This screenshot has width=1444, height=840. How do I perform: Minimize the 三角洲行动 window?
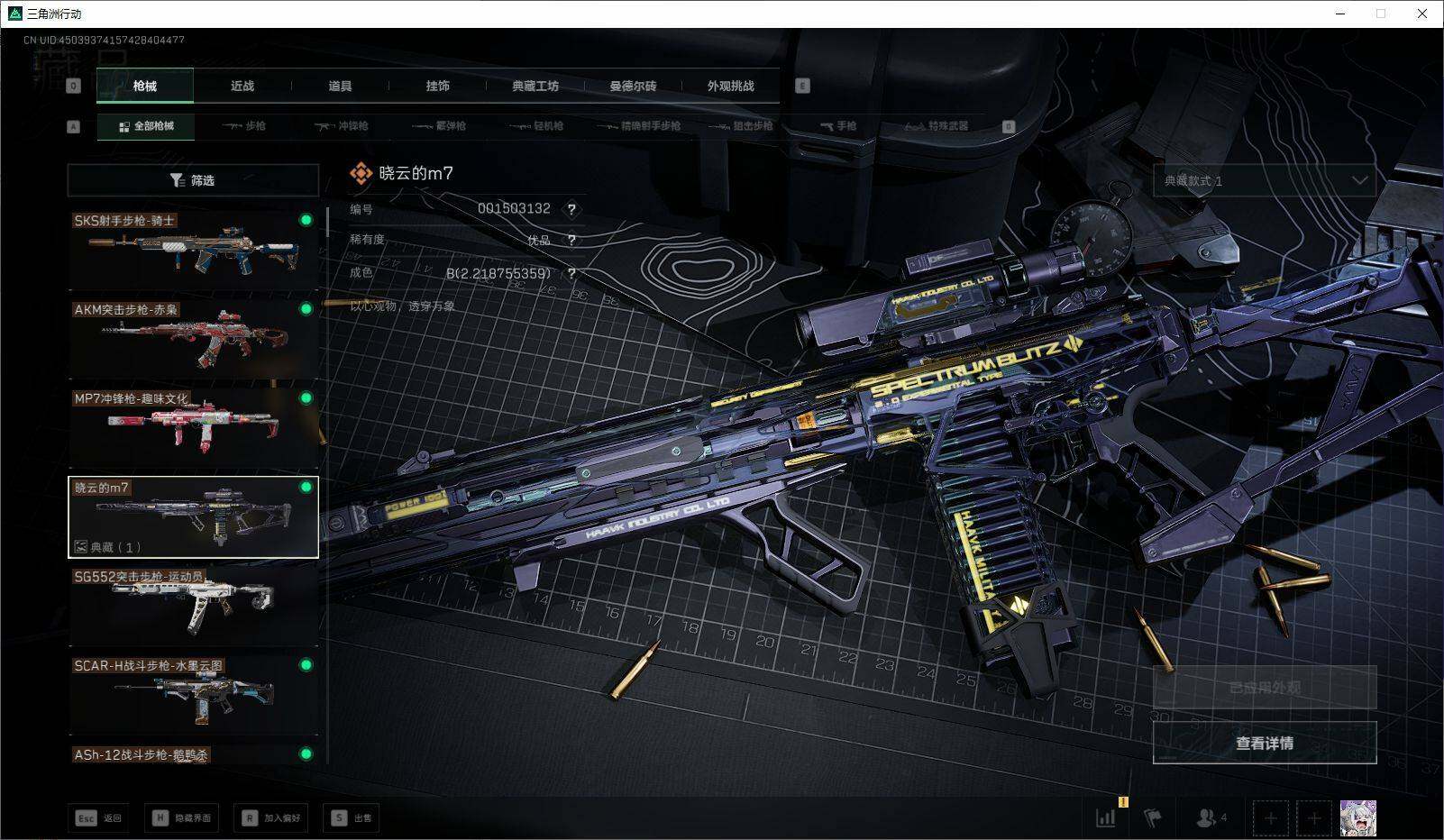click(1341, 14)
